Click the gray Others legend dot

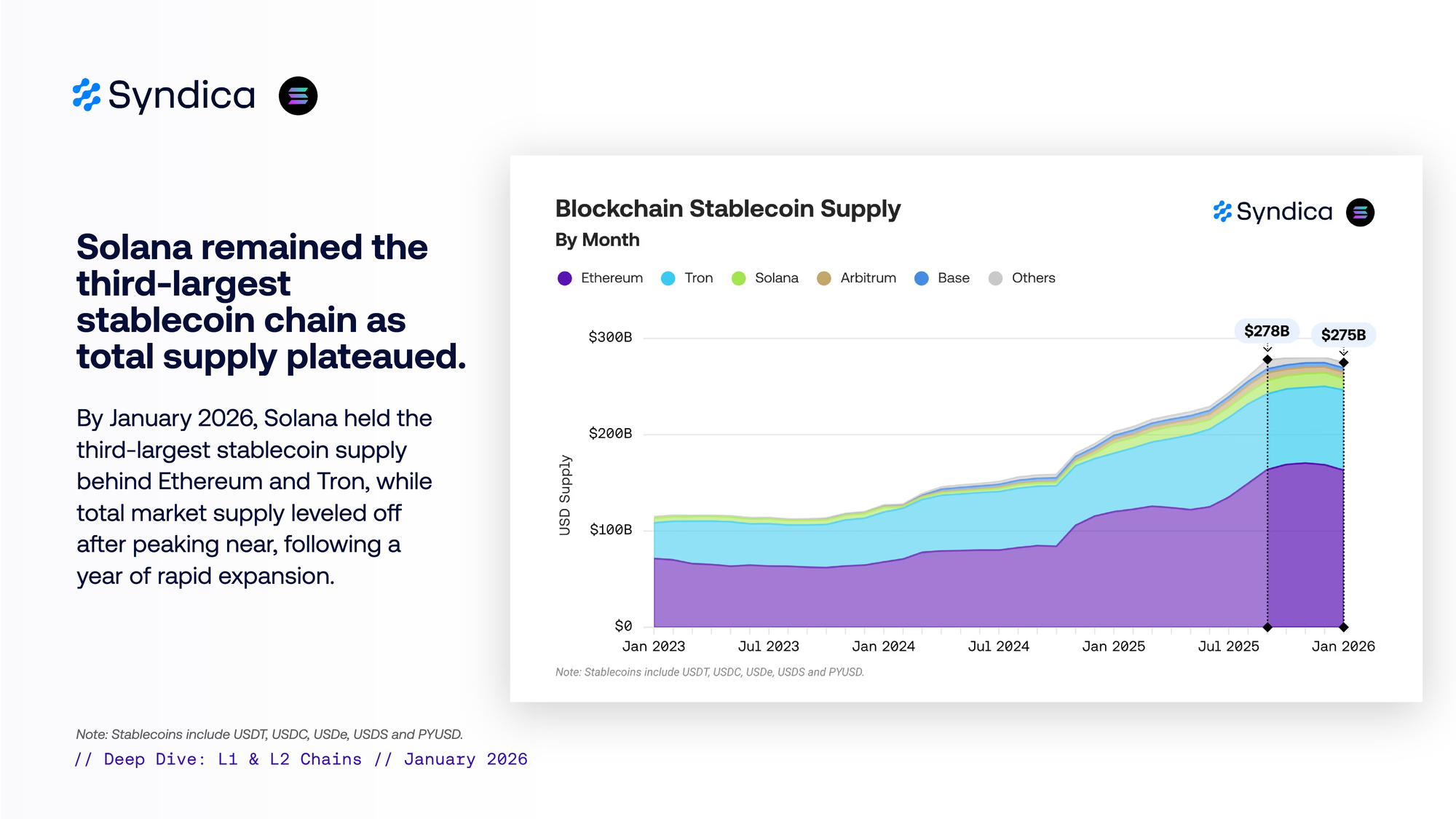[995, 278]
